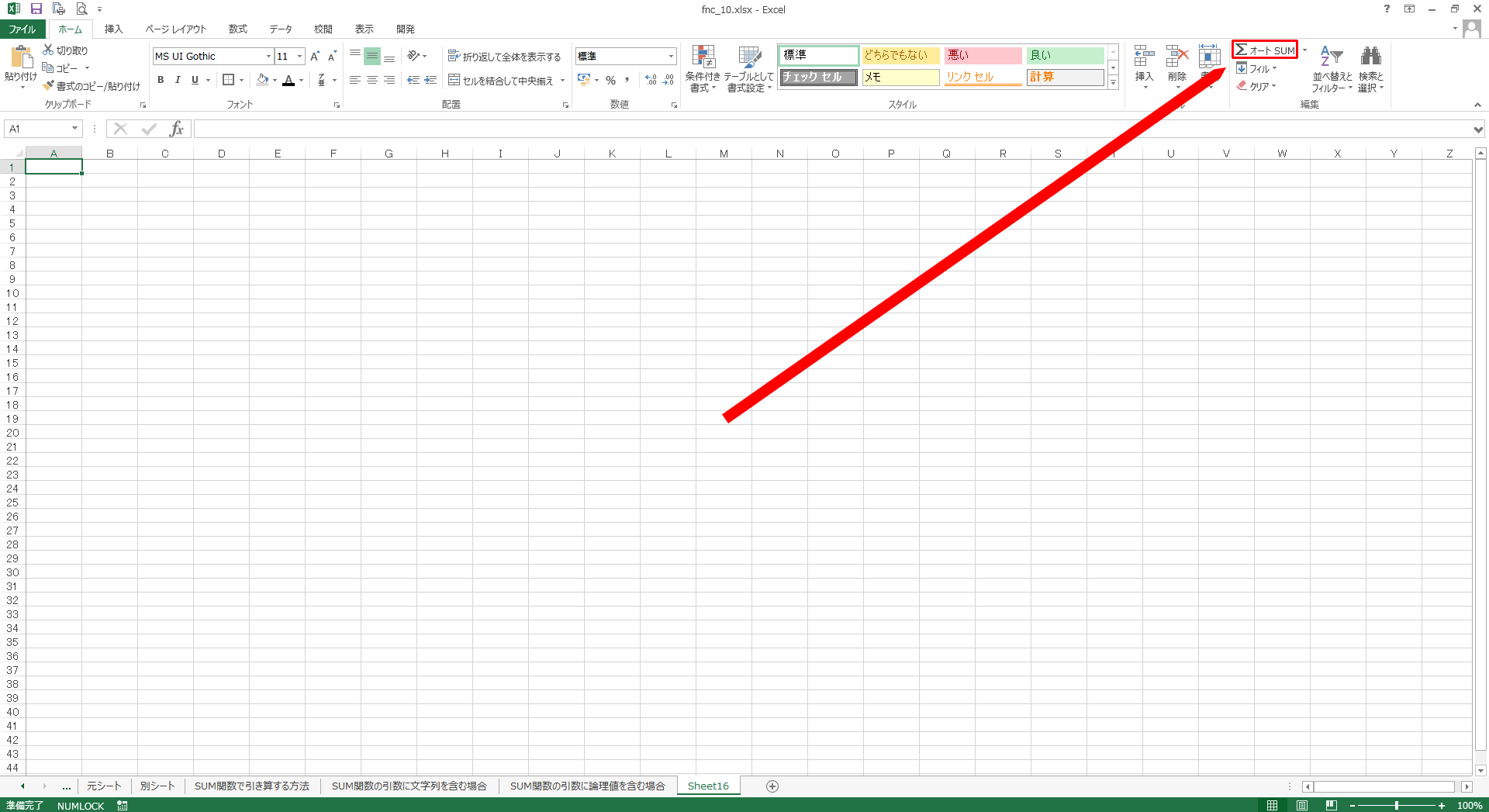Toggle align center horizontally
Viewport: 1489px width, 812px height.
click(372, 80)
